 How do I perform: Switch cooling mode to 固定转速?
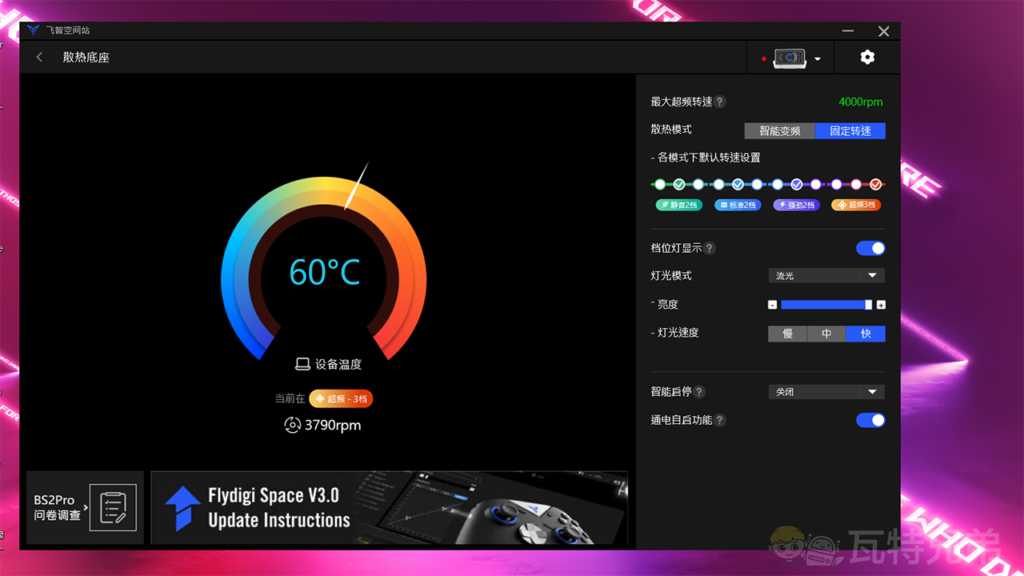(850, 131)
